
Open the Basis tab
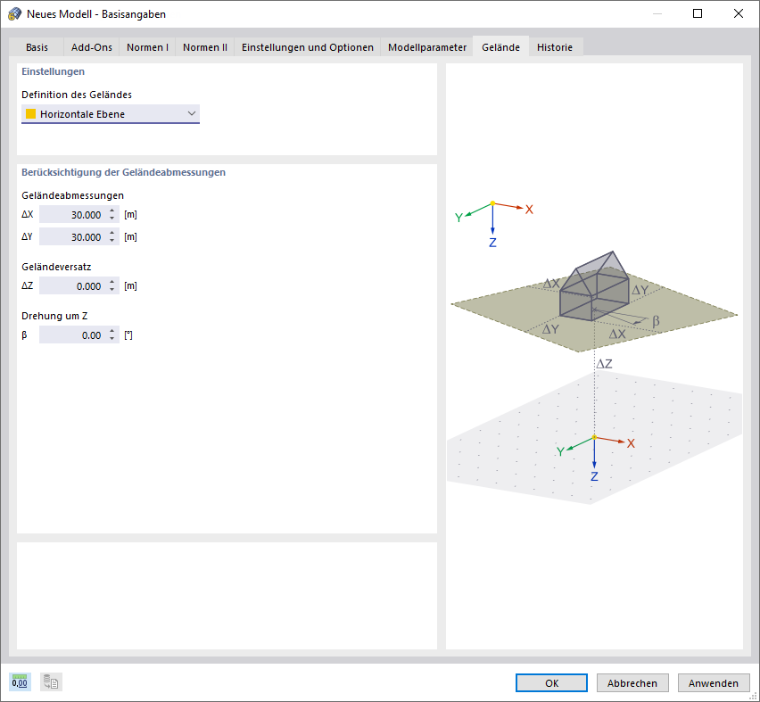37,47
